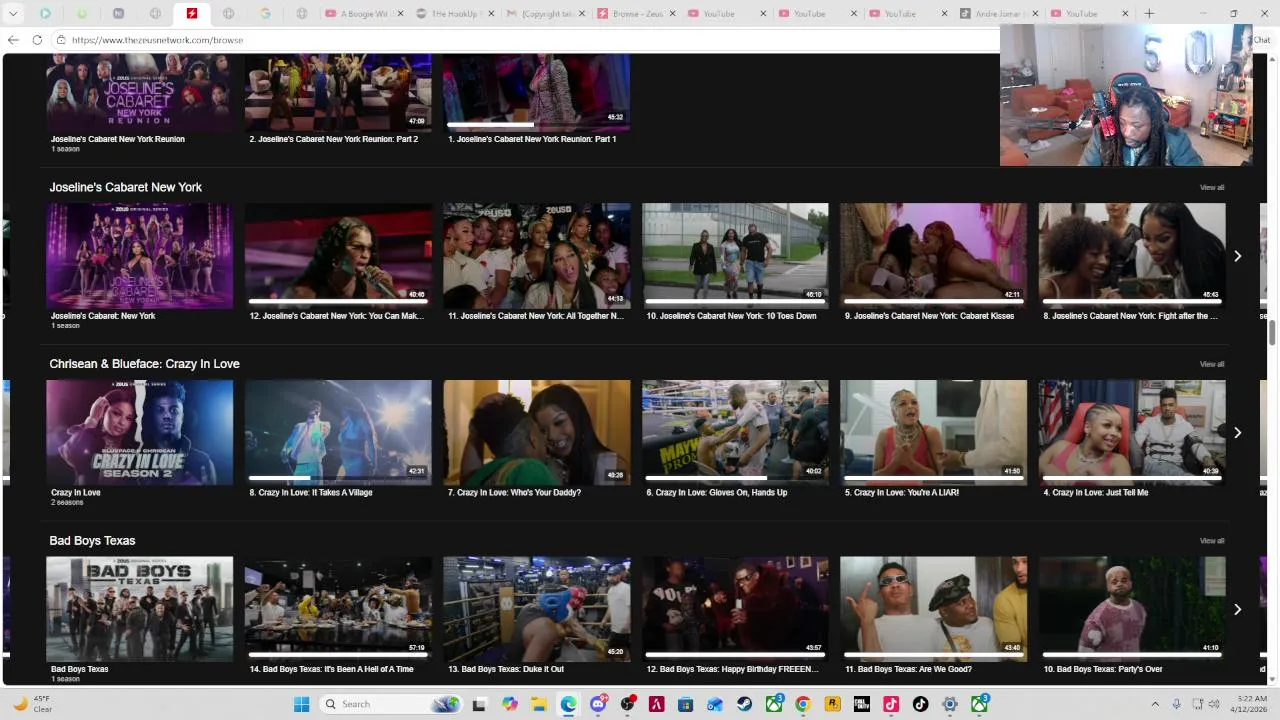The height and width of the screenshot is (720, 1280).
Task: Open the Windows Start menu
Action: coord(301,704)
